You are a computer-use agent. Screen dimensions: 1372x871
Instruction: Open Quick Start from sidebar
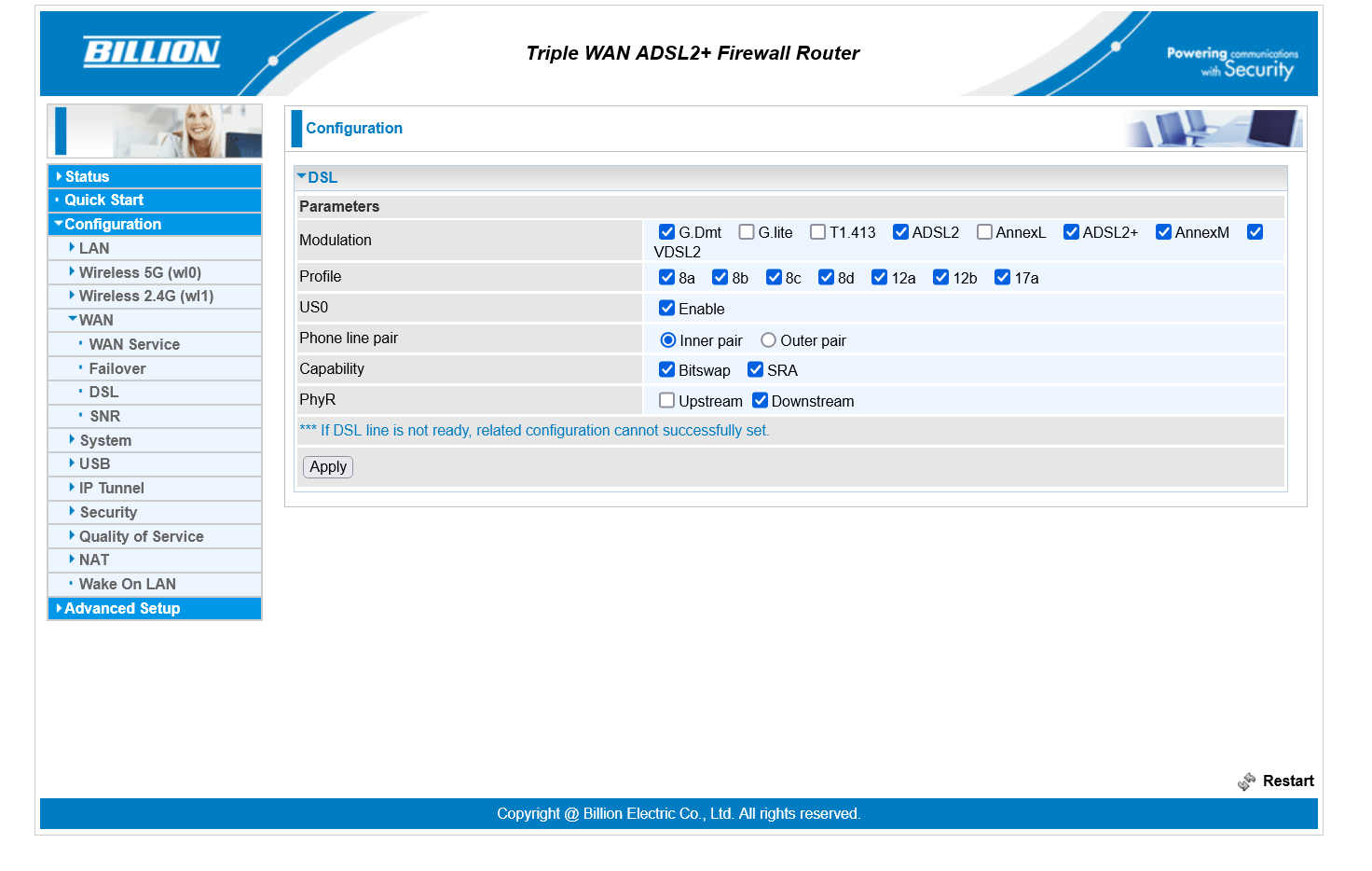[103, 200]
